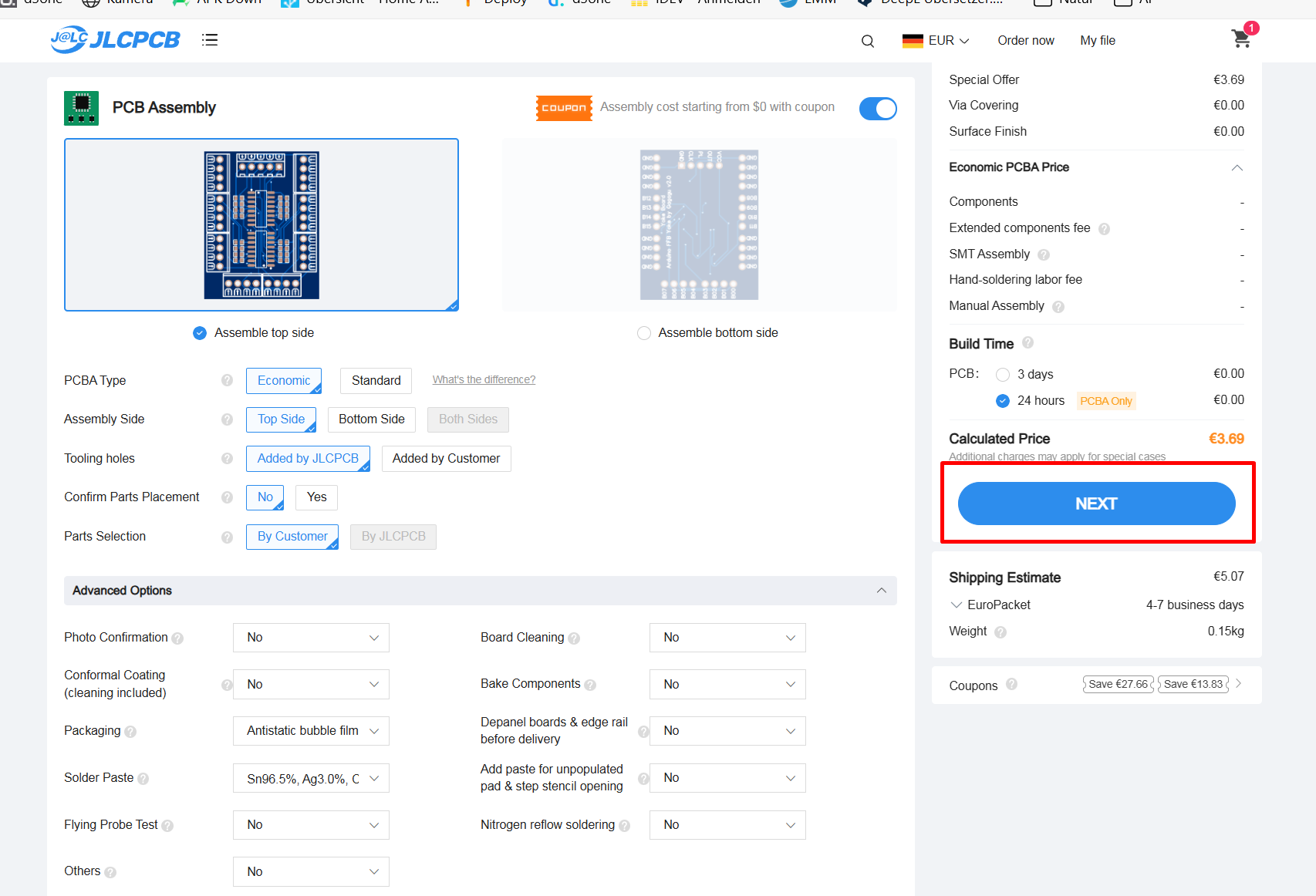Open the Photo Confirmation dropdown
1316x896 pixels.
pos(311,638)
